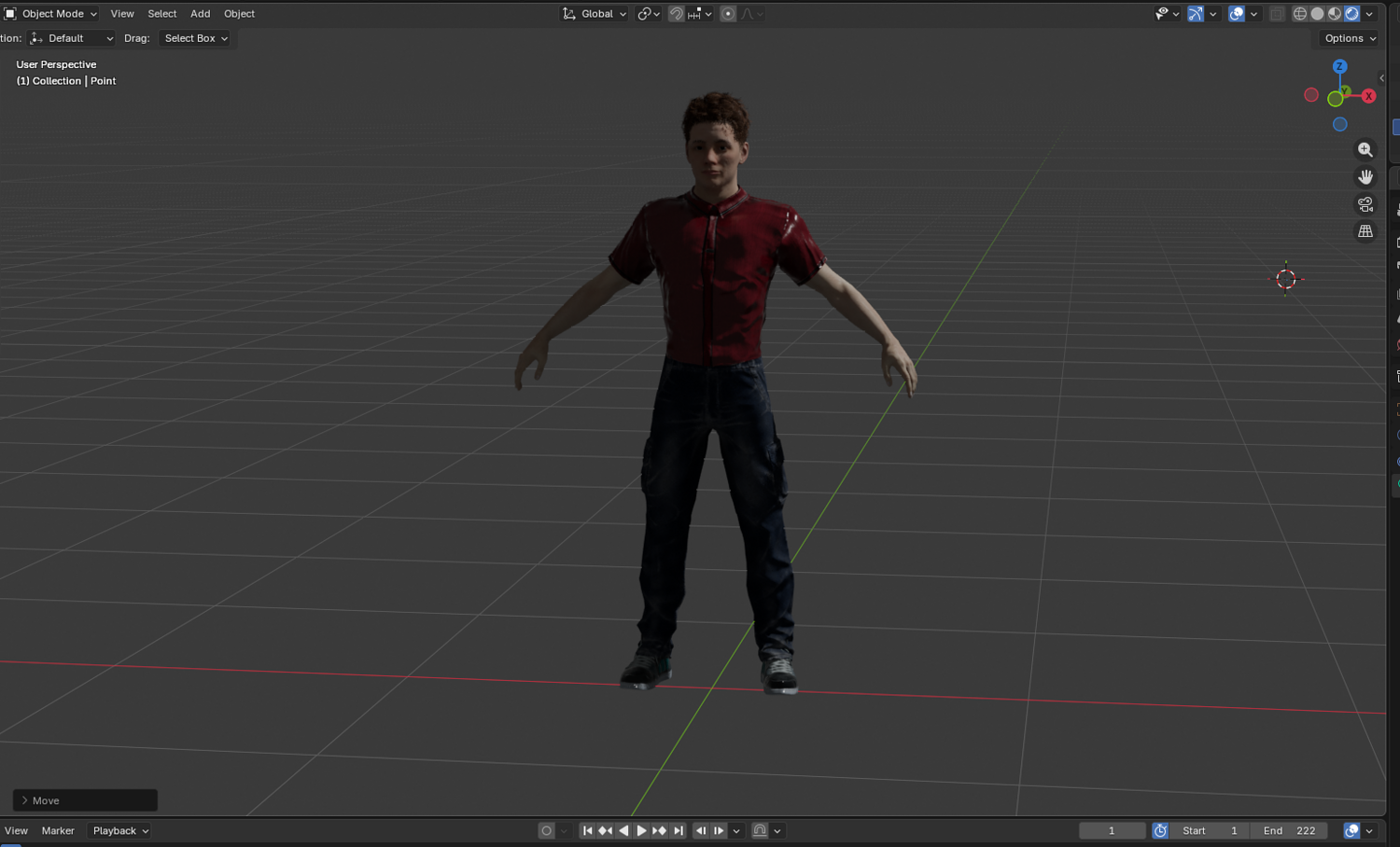The width and height of the screenshot is (1400, 847).
Task: Open the Object menu
Action: pyautogui.click(x=239, y=14)
